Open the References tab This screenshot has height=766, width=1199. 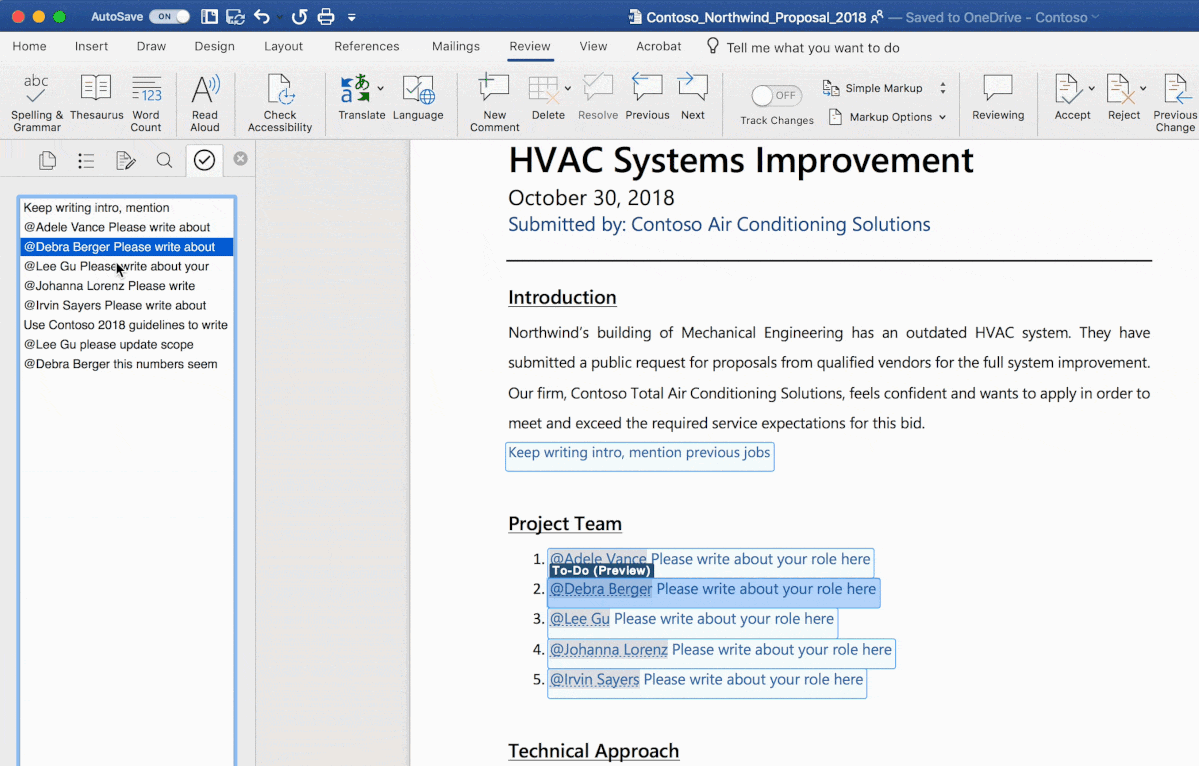point(366,46)
